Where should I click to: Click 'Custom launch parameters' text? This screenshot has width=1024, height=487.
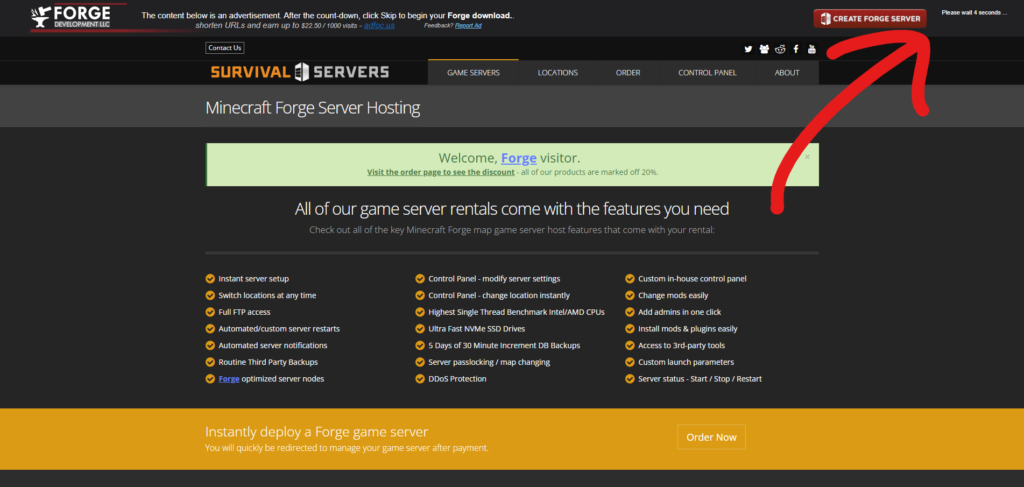click(x=686, y=362)
